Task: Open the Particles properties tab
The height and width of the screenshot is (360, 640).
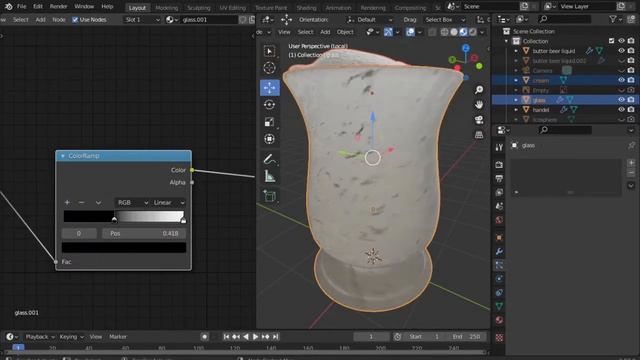Action: click(x=499, y=265)
